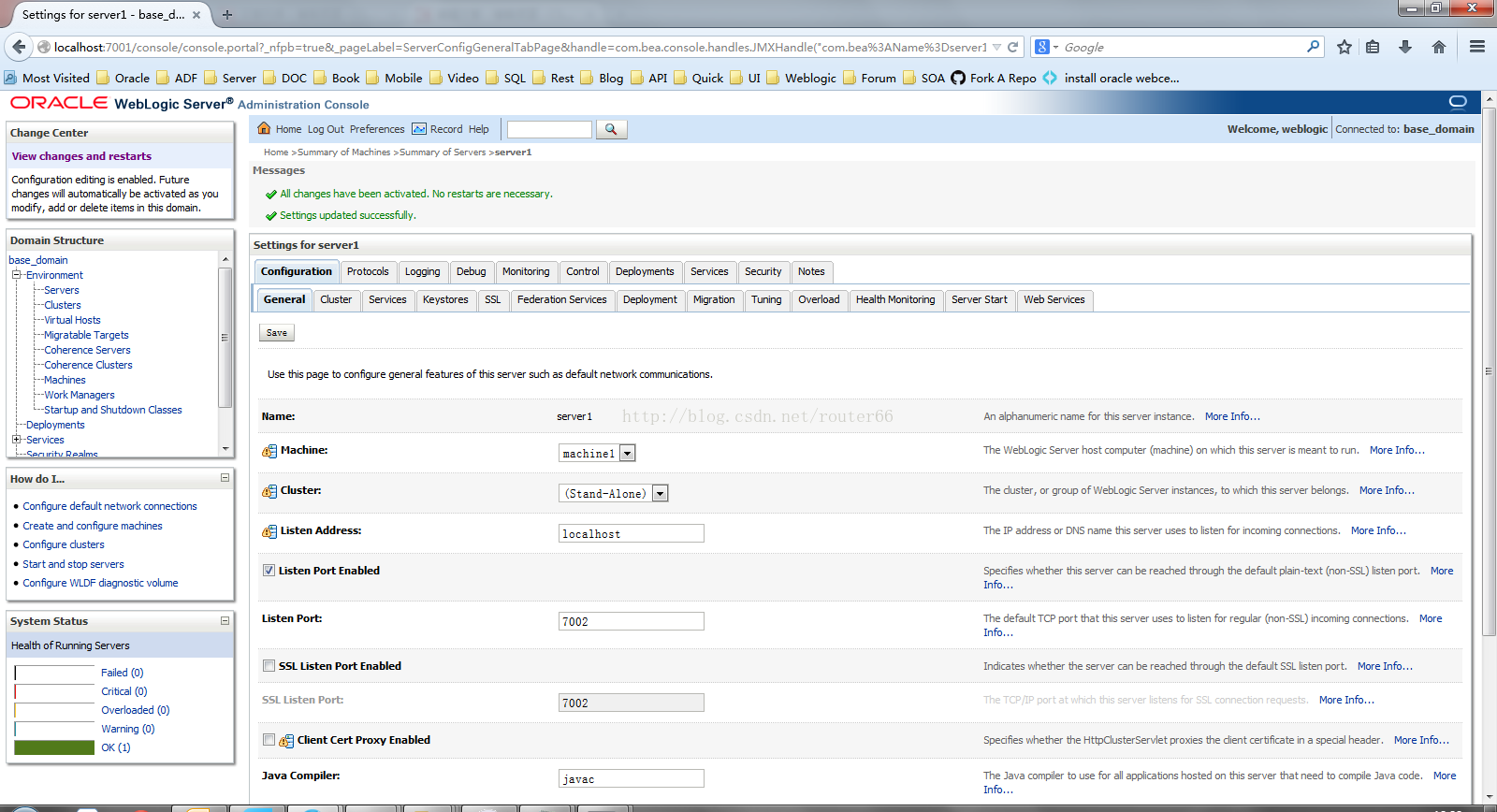1497x812 pixels.
Task: Click the Client Cert Proxy restart icon
Action: click(286, 741)
